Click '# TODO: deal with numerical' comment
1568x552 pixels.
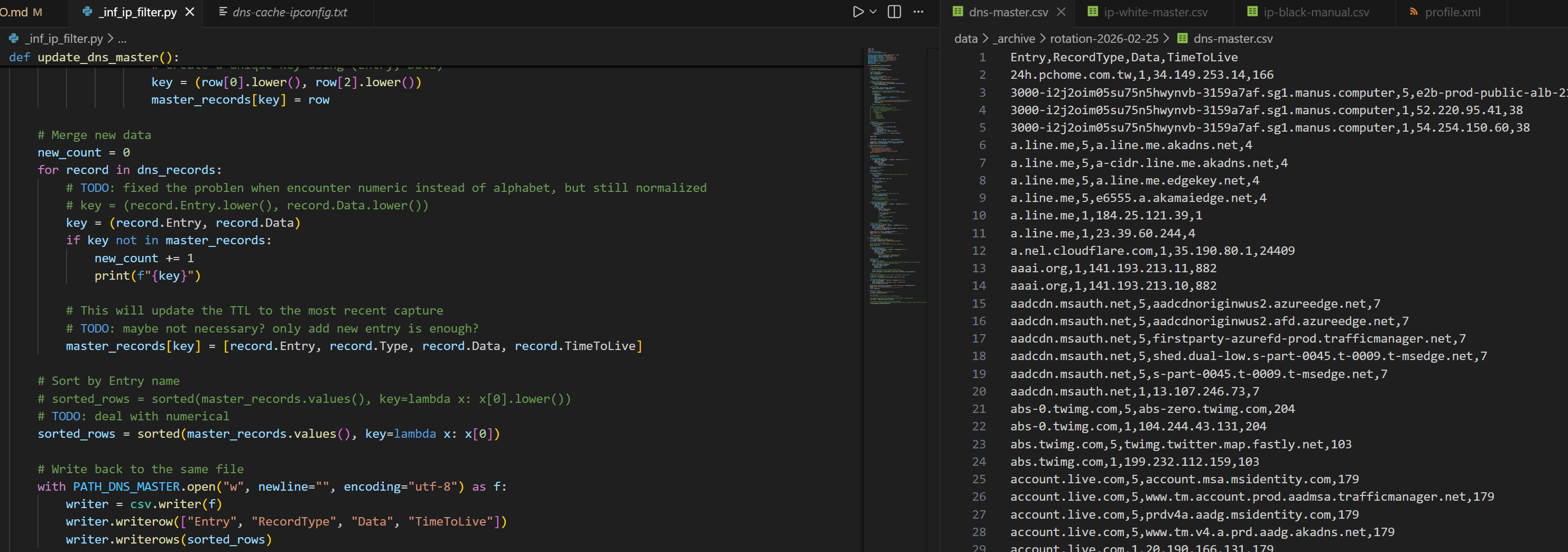[133, 416]
